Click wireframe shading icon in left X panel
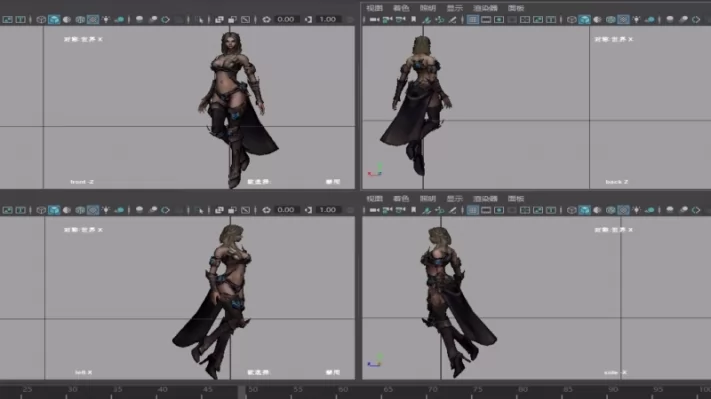Viewport: 711px width, 399px height. pos(41,210)
